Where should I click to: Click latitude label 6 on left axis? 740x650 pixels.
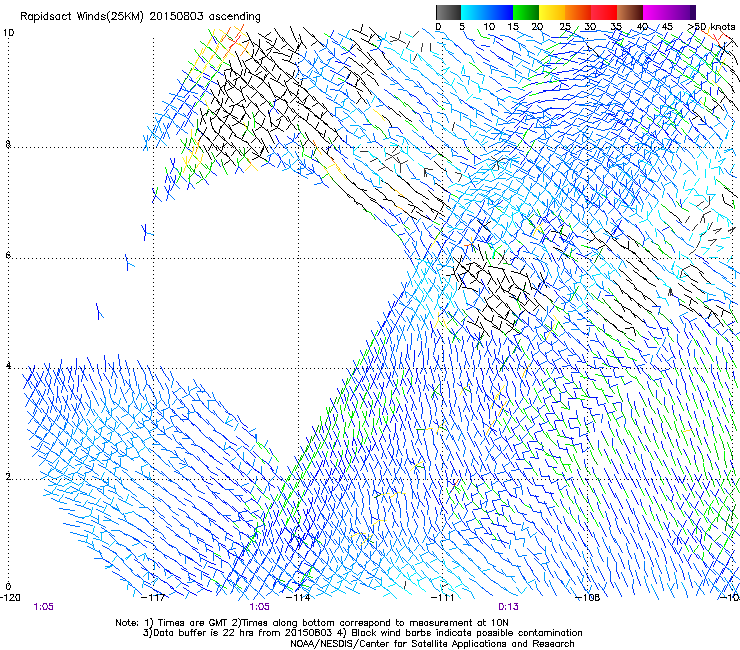[8, 255]
